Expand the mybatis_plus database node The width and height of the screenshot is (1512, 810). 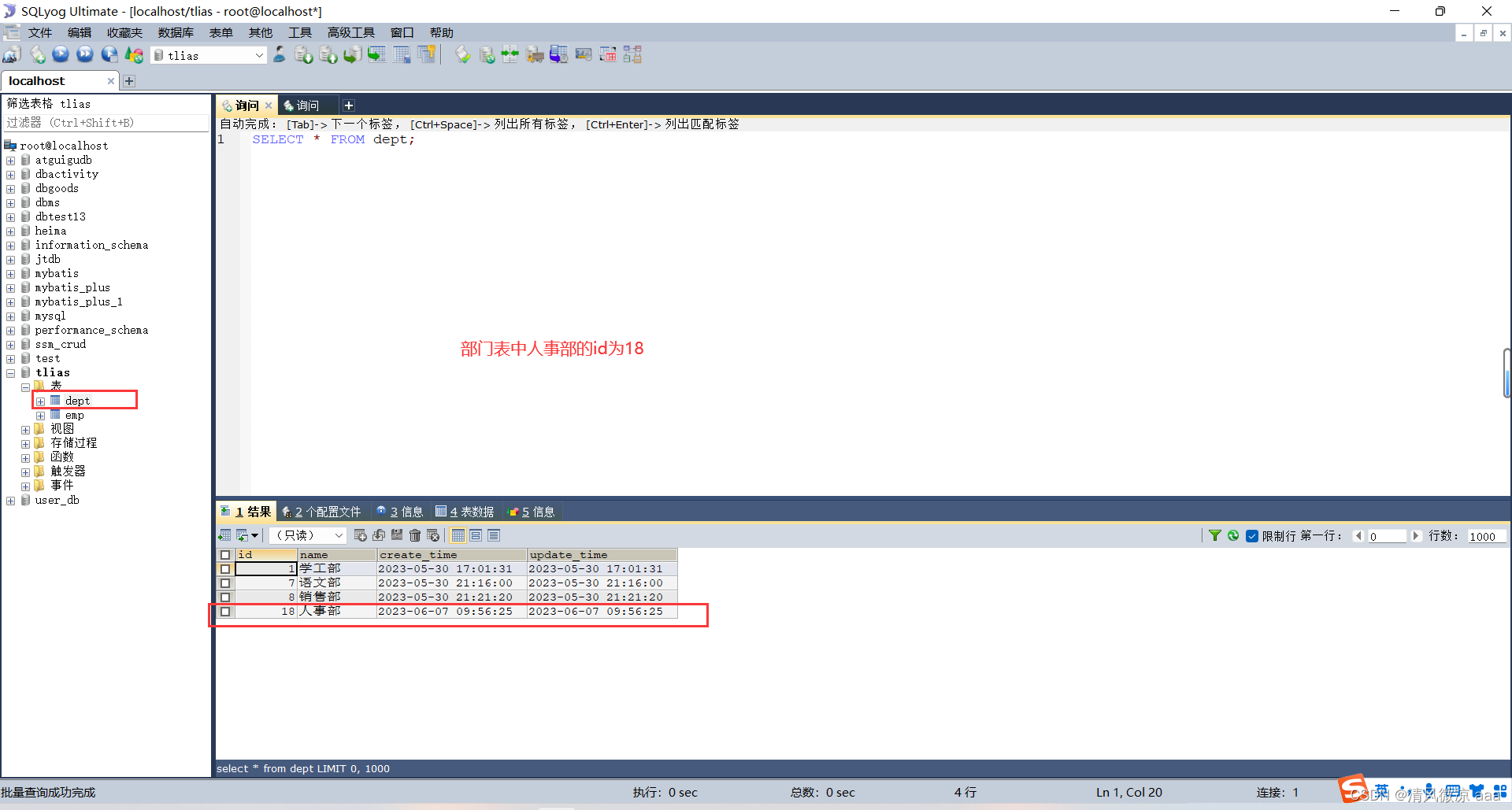[x=10, y=288]
